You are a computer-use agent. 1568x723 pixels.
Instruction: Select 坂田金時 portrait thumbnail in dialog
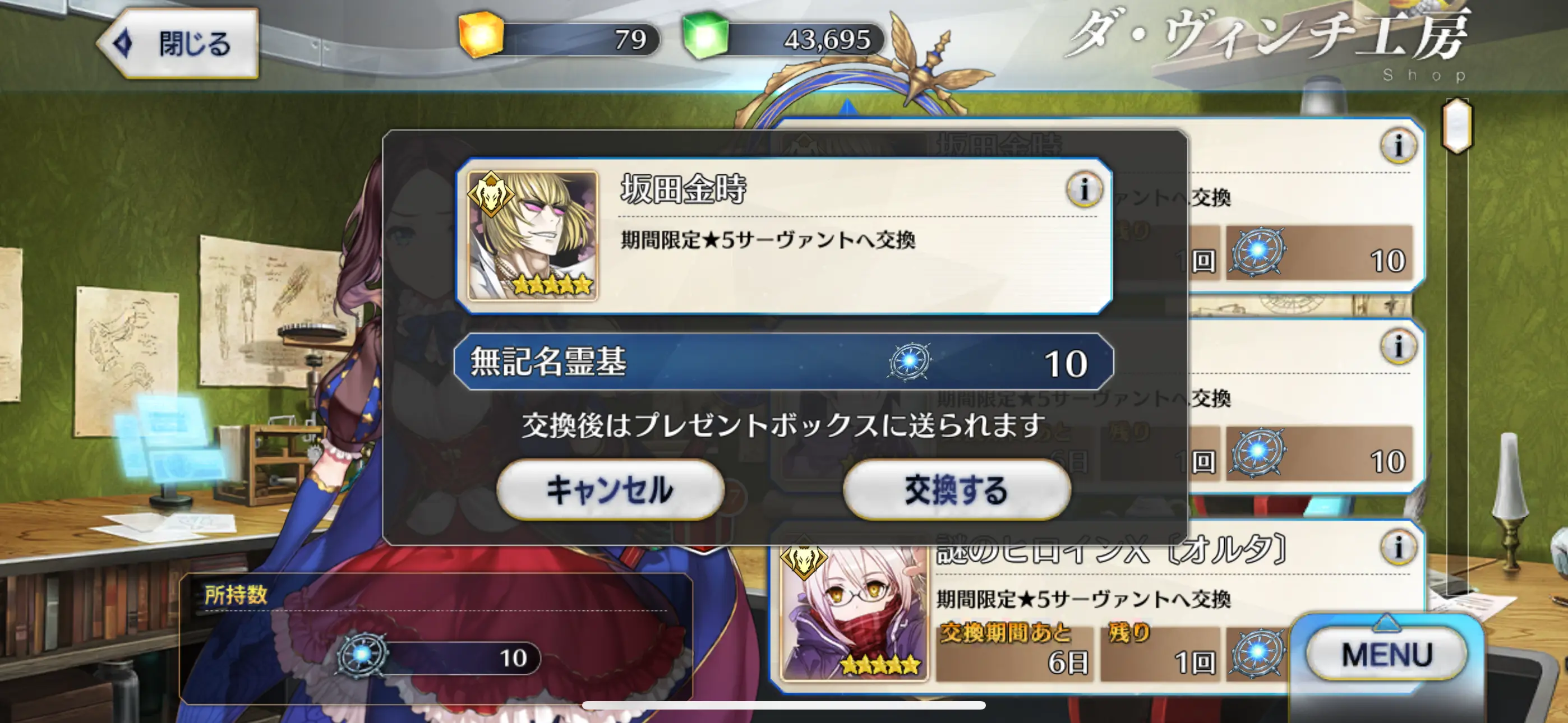pyautogui.click(x=532, y=235)
